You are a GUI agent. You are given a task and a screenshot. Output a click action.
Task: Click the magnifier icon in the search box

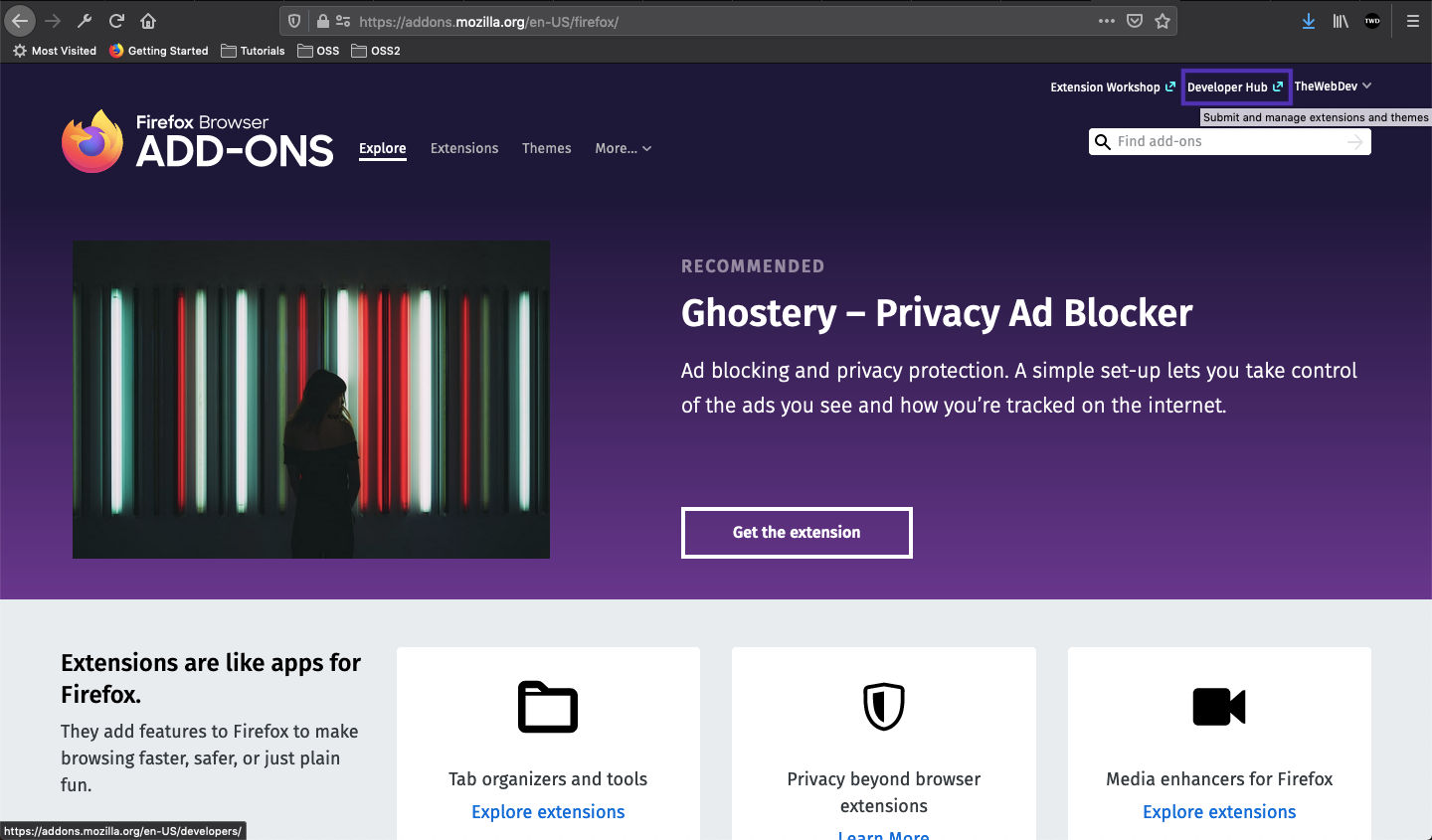1103,142
